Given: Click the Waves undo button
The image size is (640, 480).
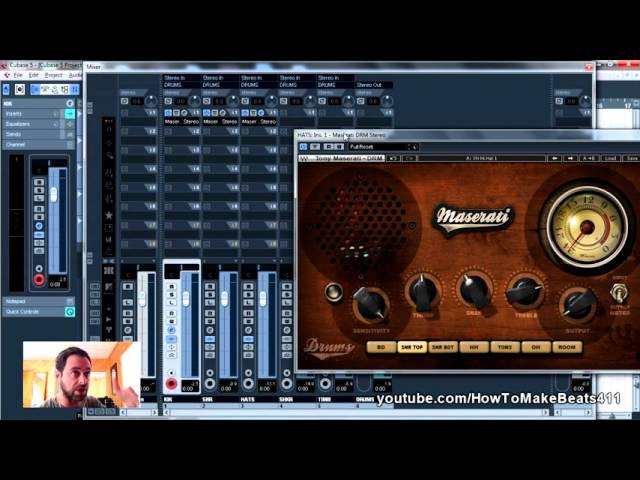Looking at the screenshot, I should [393, 158].
